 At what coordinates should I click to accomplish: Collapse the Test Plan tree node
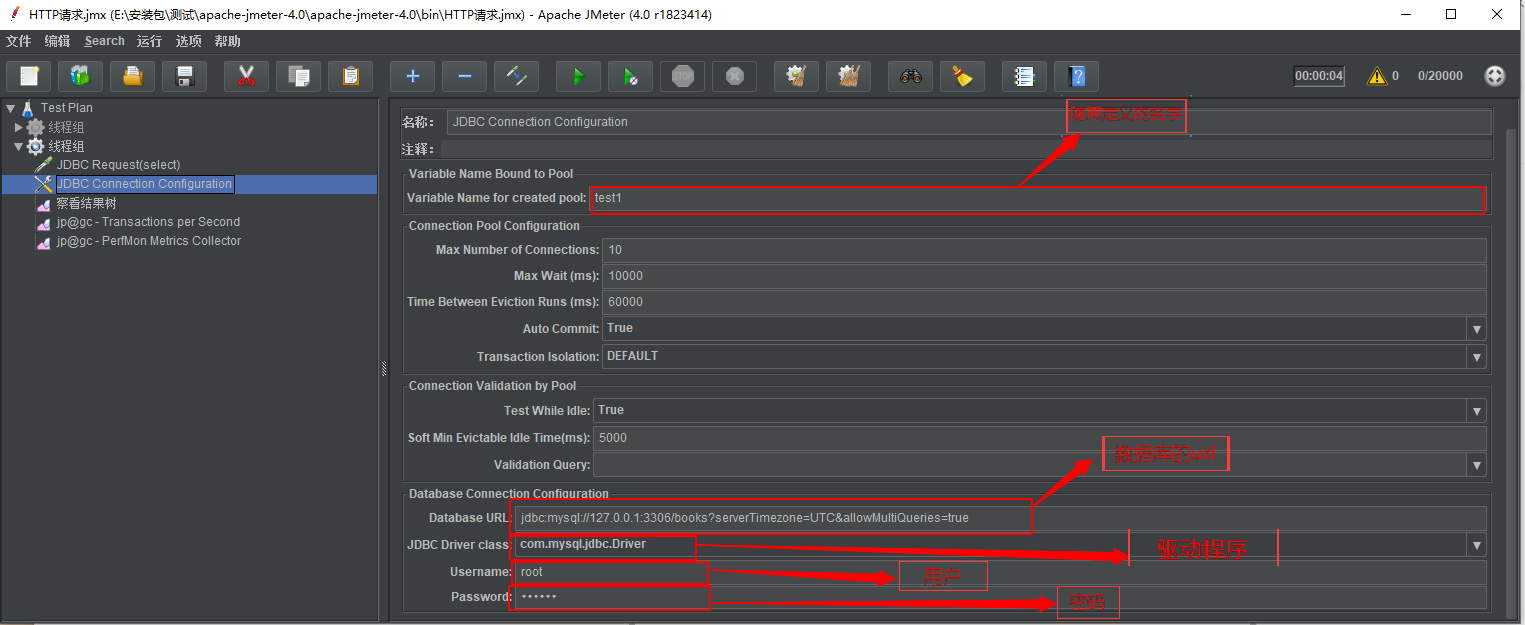[10, 108]
